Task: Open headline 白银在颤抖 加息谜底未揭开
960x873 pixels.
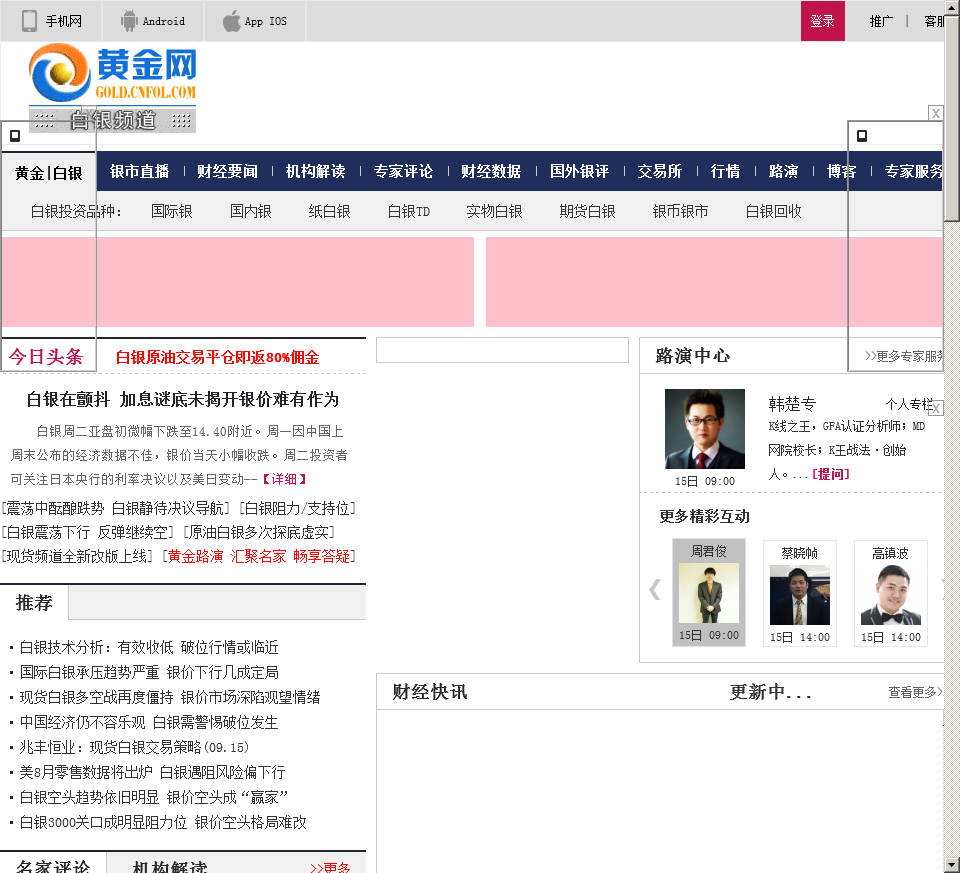Action: [182, 400]
